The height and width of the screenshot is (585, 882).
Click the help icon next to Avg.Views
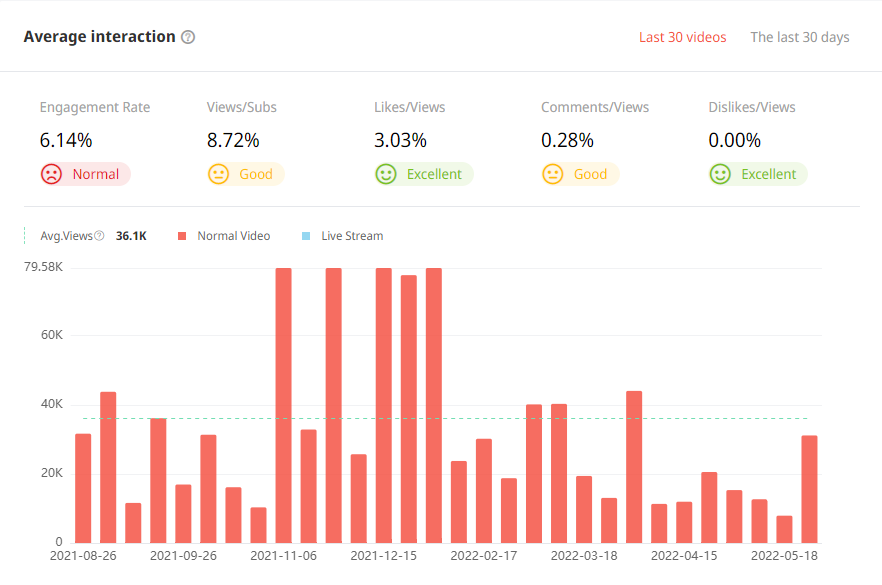(99, 236)
